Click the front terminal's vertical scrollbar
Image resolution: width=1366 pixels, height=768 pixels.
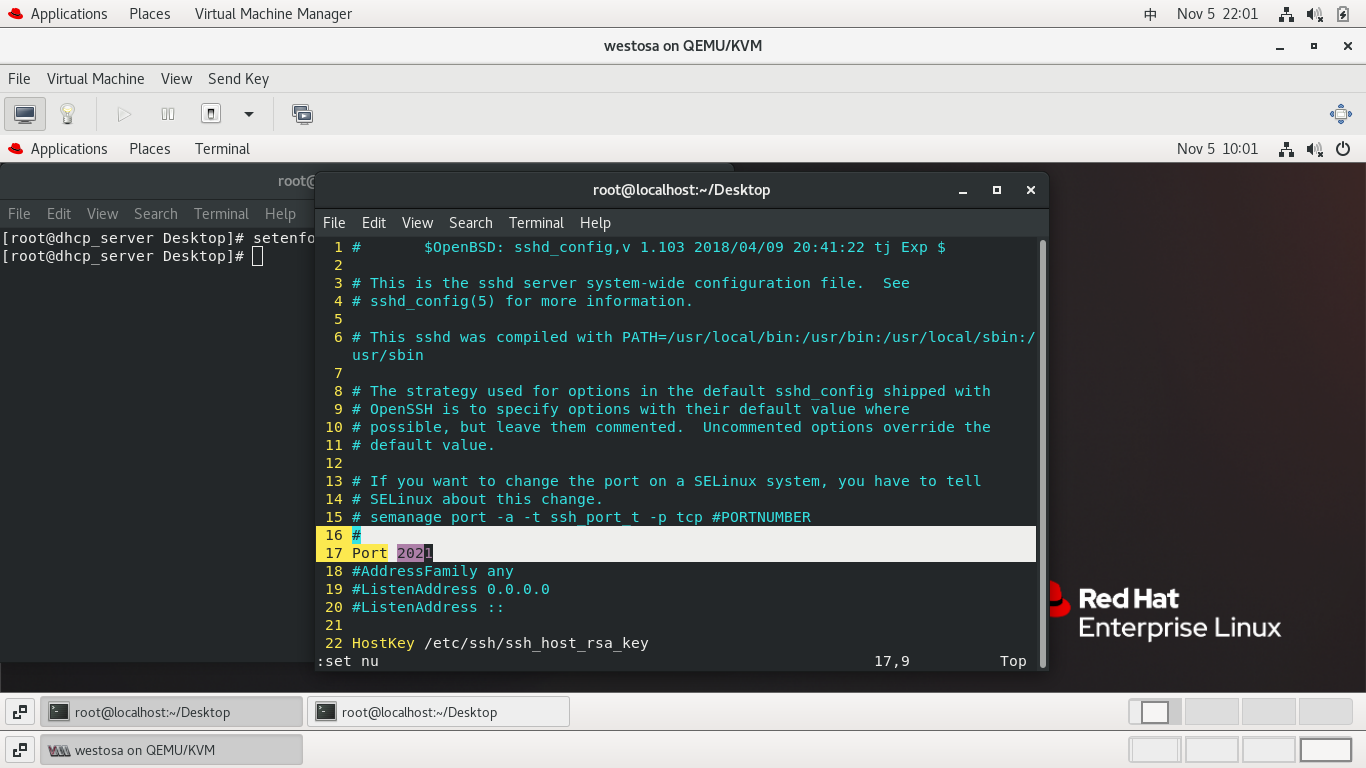[x=1043, y=453]
